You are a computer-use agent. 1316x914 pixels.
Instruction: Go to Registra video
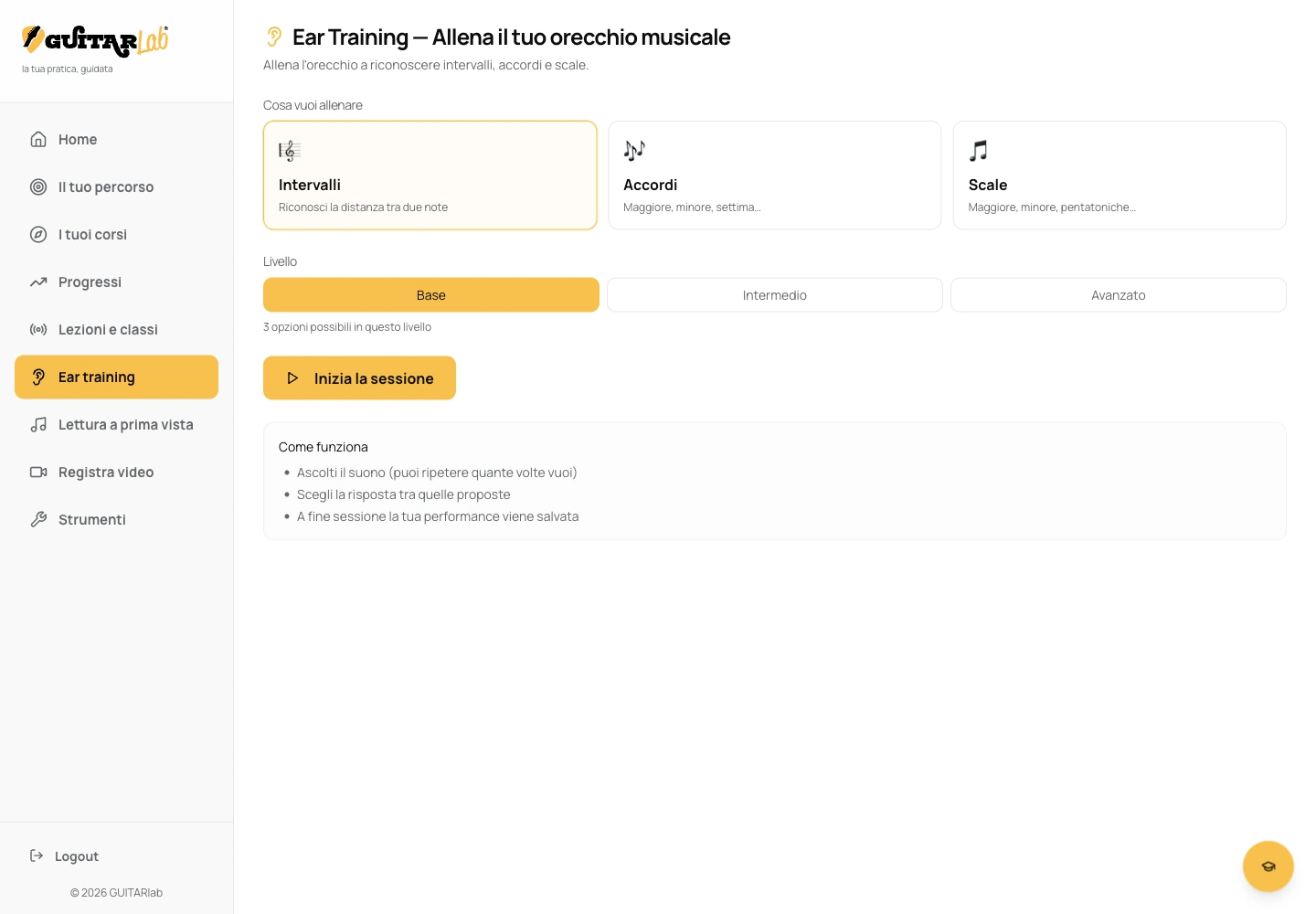click(x=116, y=472)
